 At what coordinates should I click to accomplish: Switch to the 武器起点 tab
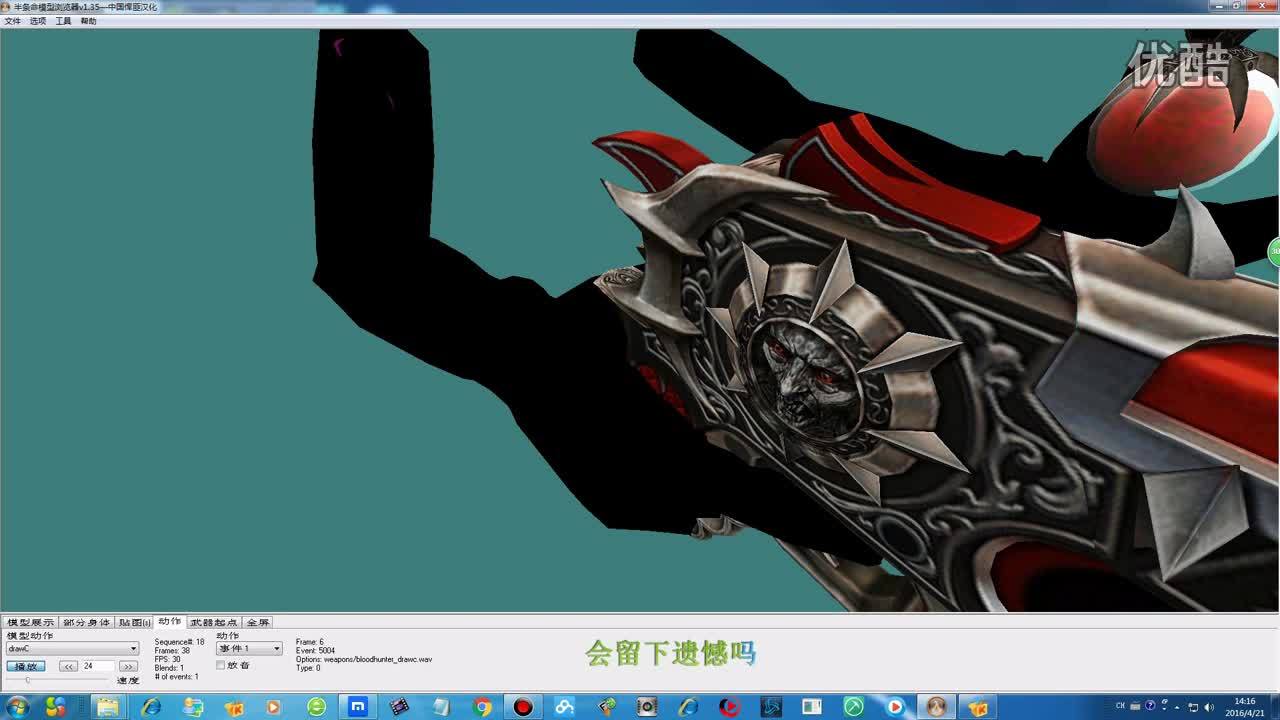click(x=214, y=622)
